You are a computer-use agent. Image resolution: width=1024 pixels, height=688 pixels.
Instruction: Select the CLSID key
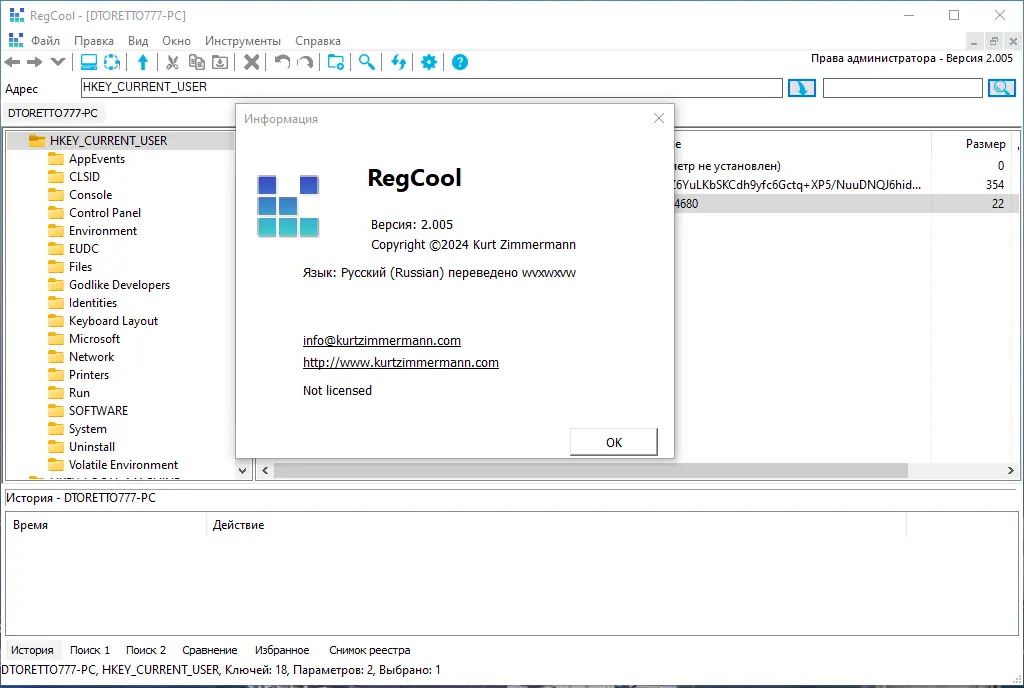point(84,176)
